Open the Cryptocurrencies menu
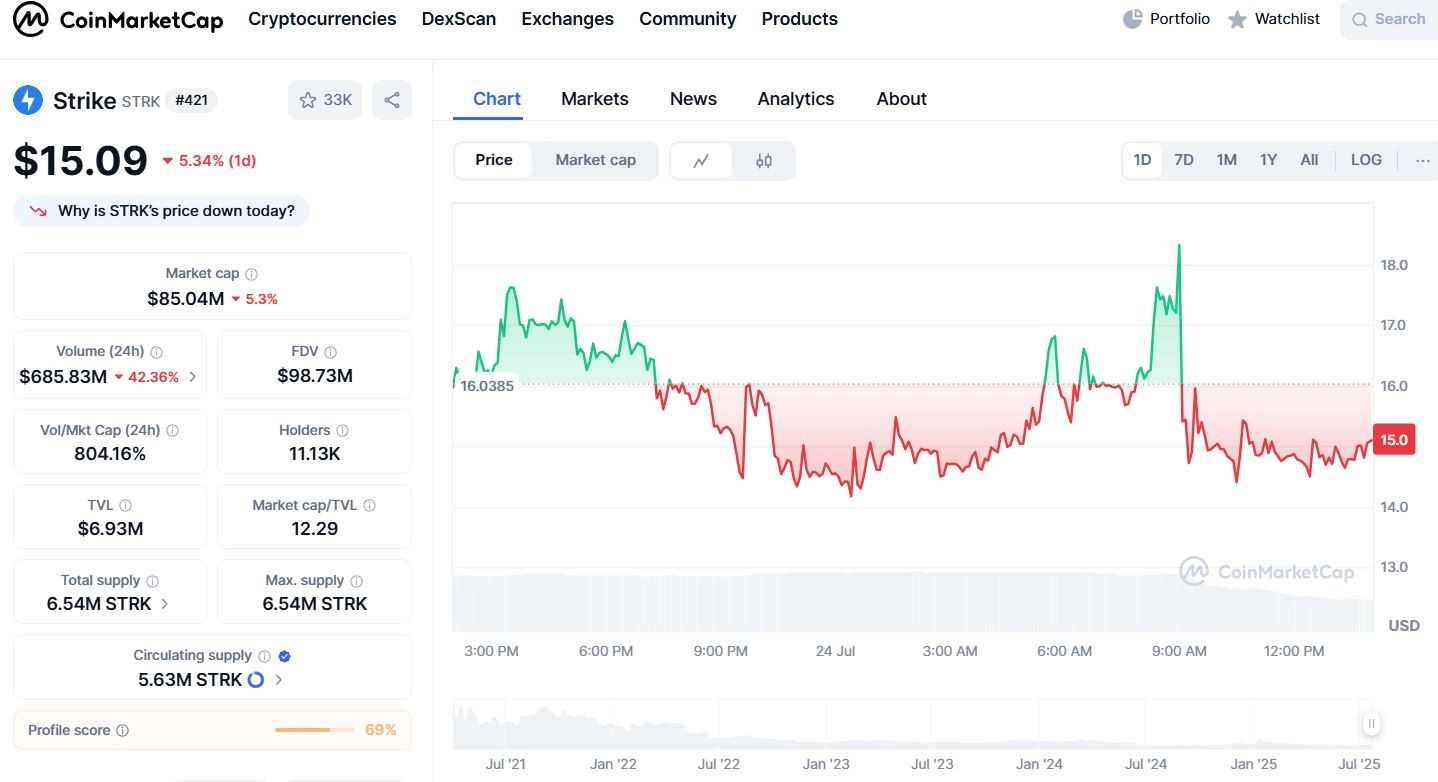The height and width of the screenshot is (782, 1438). tap(322, 19)
